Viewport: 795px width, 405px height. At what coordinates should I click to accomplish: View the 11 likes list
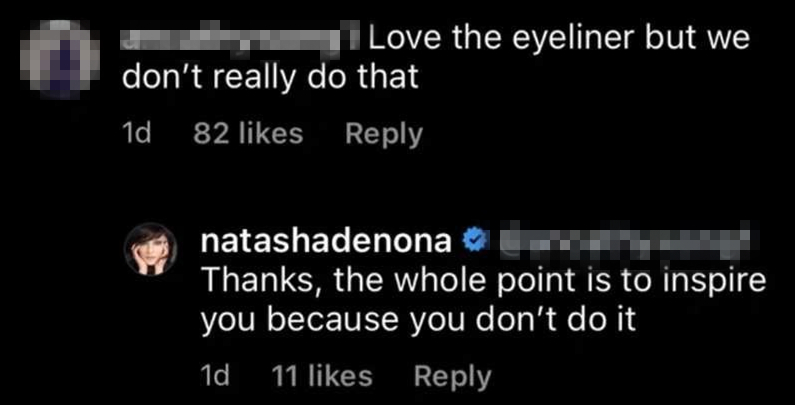click(322, 376)
